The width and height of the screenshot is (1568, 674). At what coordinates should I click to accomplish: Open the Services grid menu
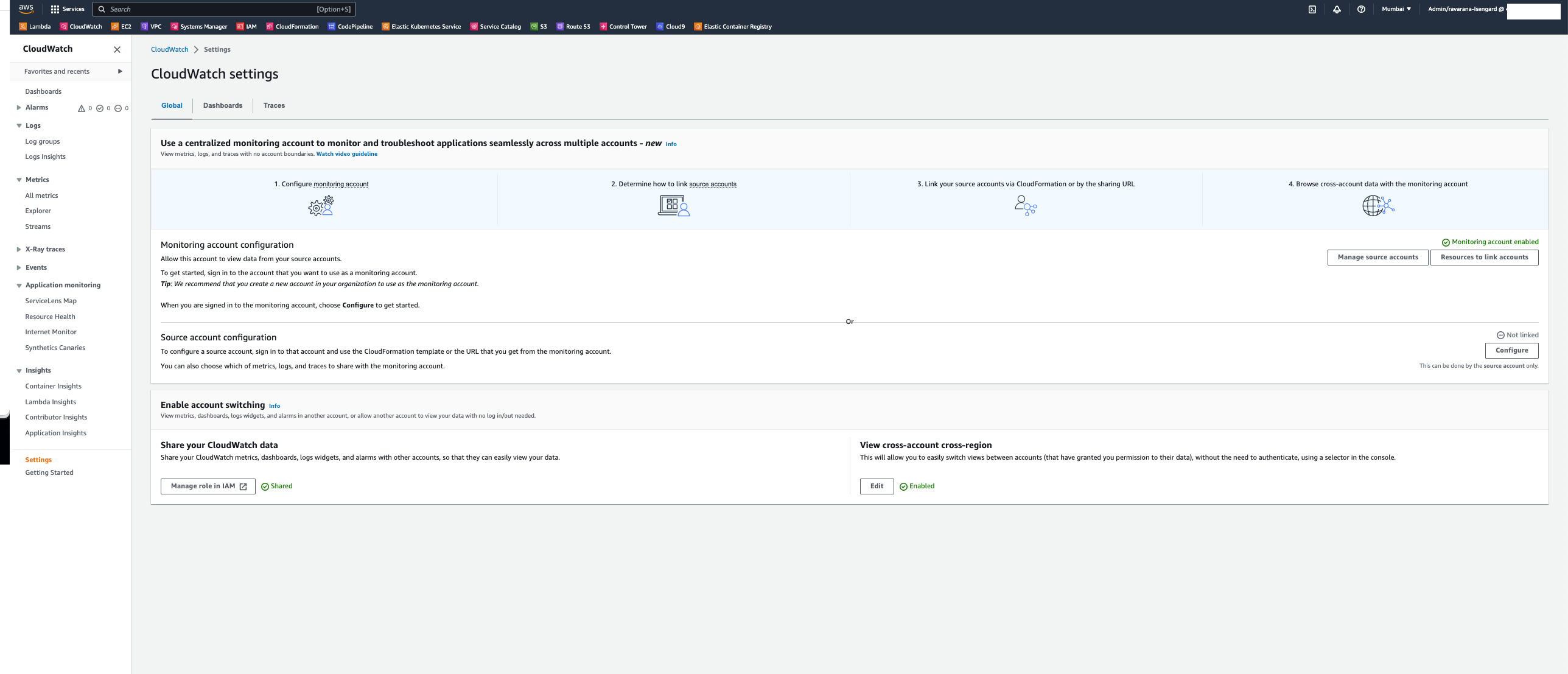[68, 9]
